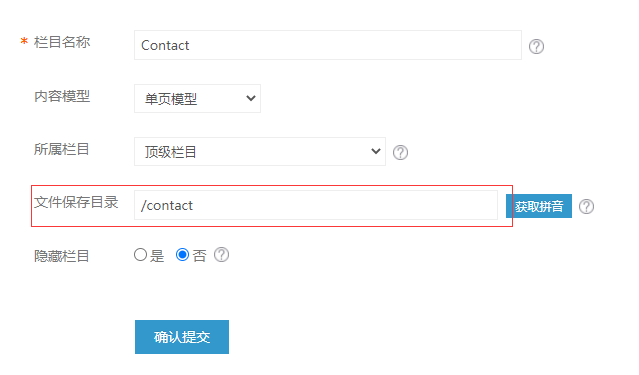Screen dimensions: 639x375
Task: Click the 隐藏栏目 label text
Action: [62, 256]
